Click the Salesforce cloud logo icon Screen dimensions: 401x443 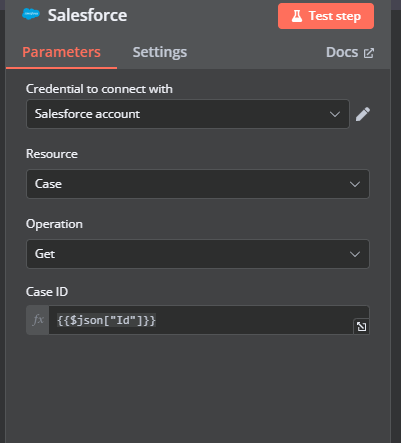pyautogui.click(x=31, y=14)
